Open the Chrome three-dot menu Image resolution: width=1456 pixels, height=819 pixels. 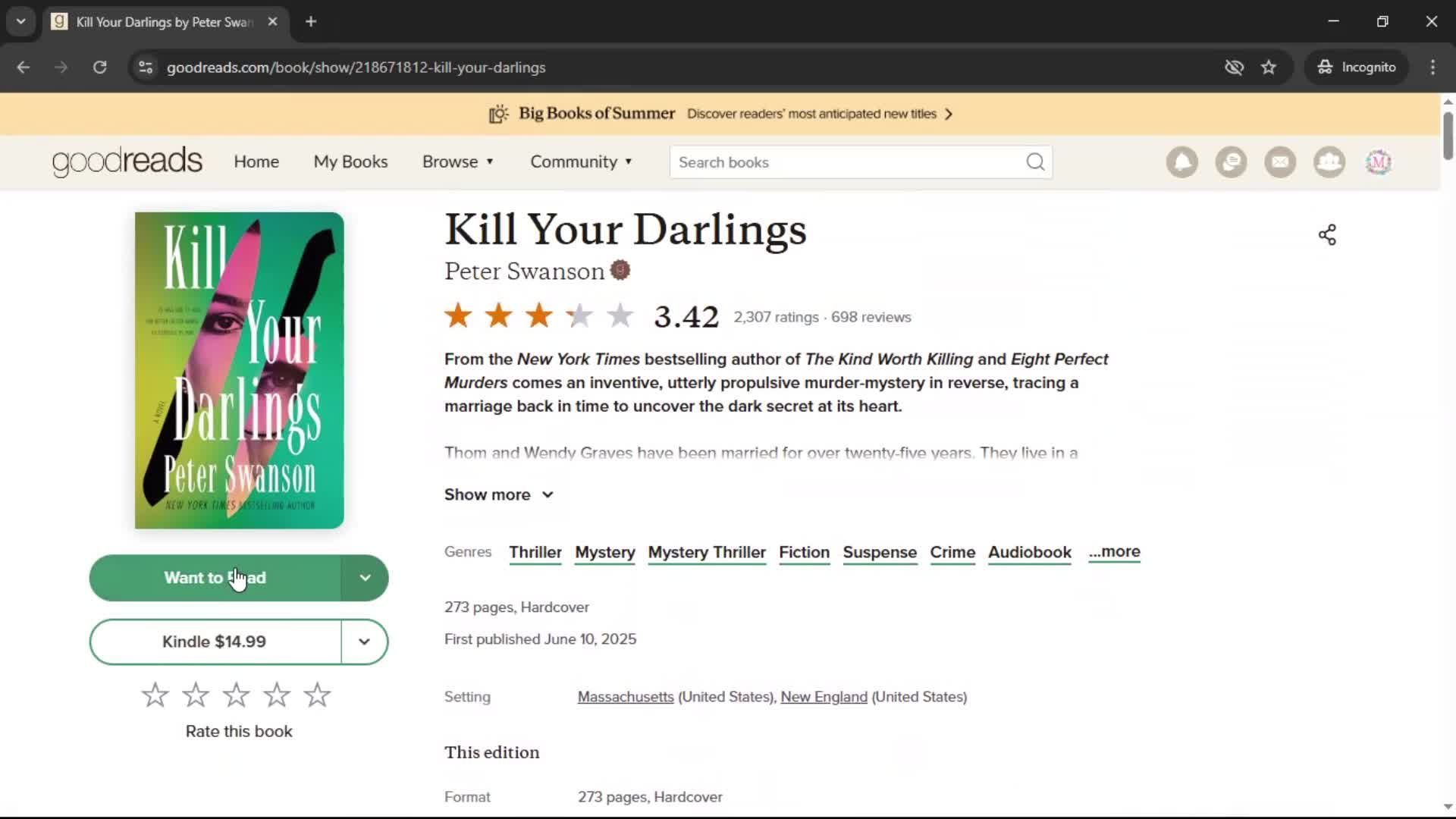tap(1432, 67)
